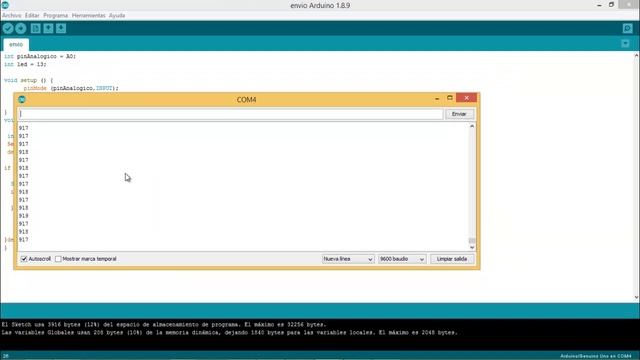The height and width of the screenshot is (360, 640).
Task: Click the Enviar button
Action: point(459,114)
